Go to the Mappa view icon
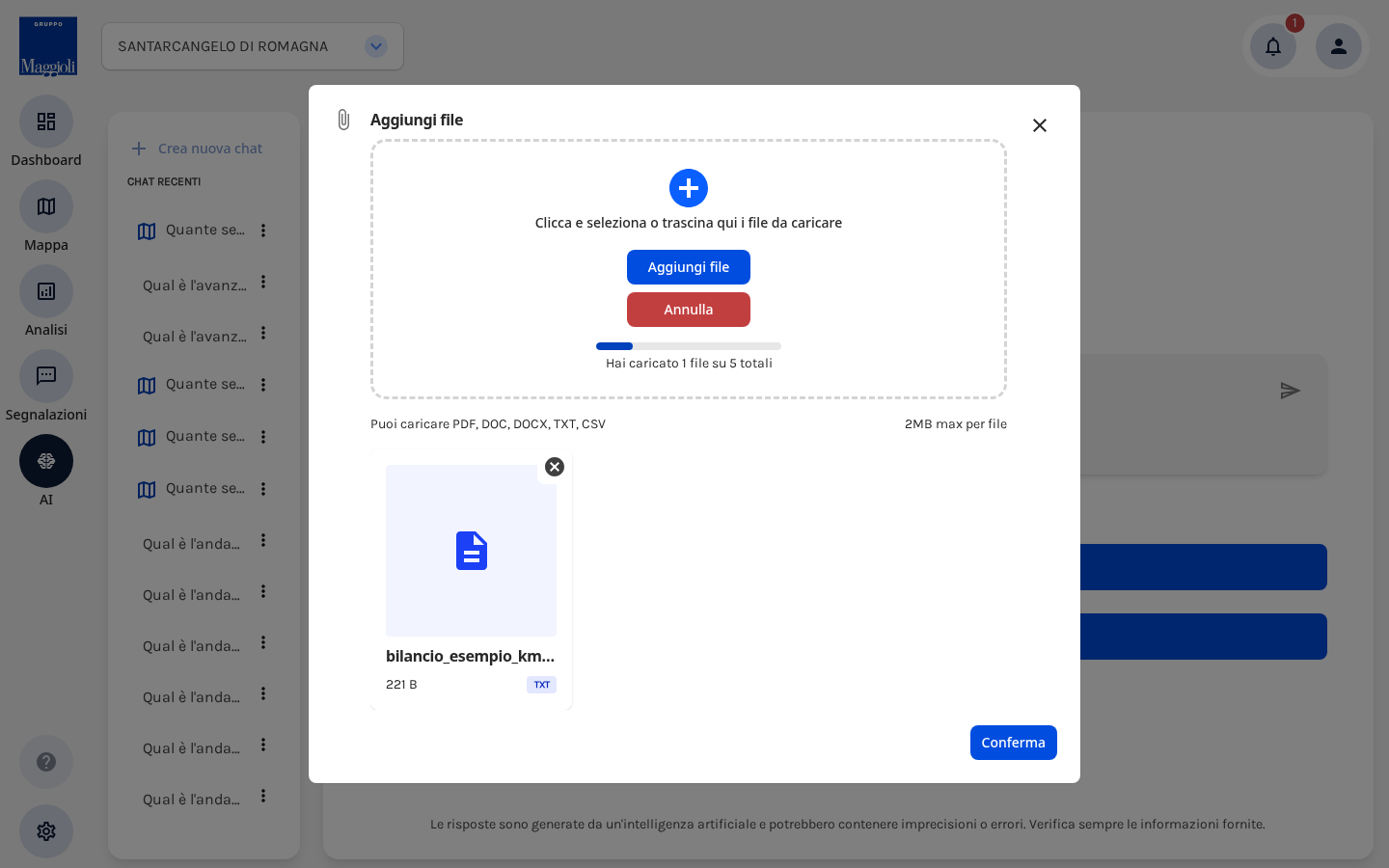Screen dimensions: 1389x868 (46, 206)
